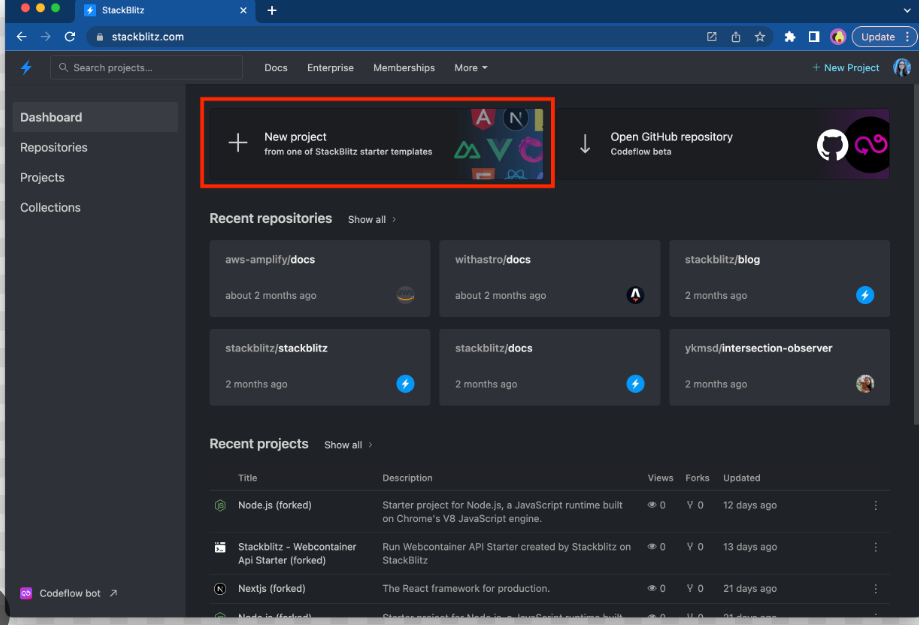Click the Chrome share icon in address bar
Viewport: 919px width, 625px height.
point(736,37)
